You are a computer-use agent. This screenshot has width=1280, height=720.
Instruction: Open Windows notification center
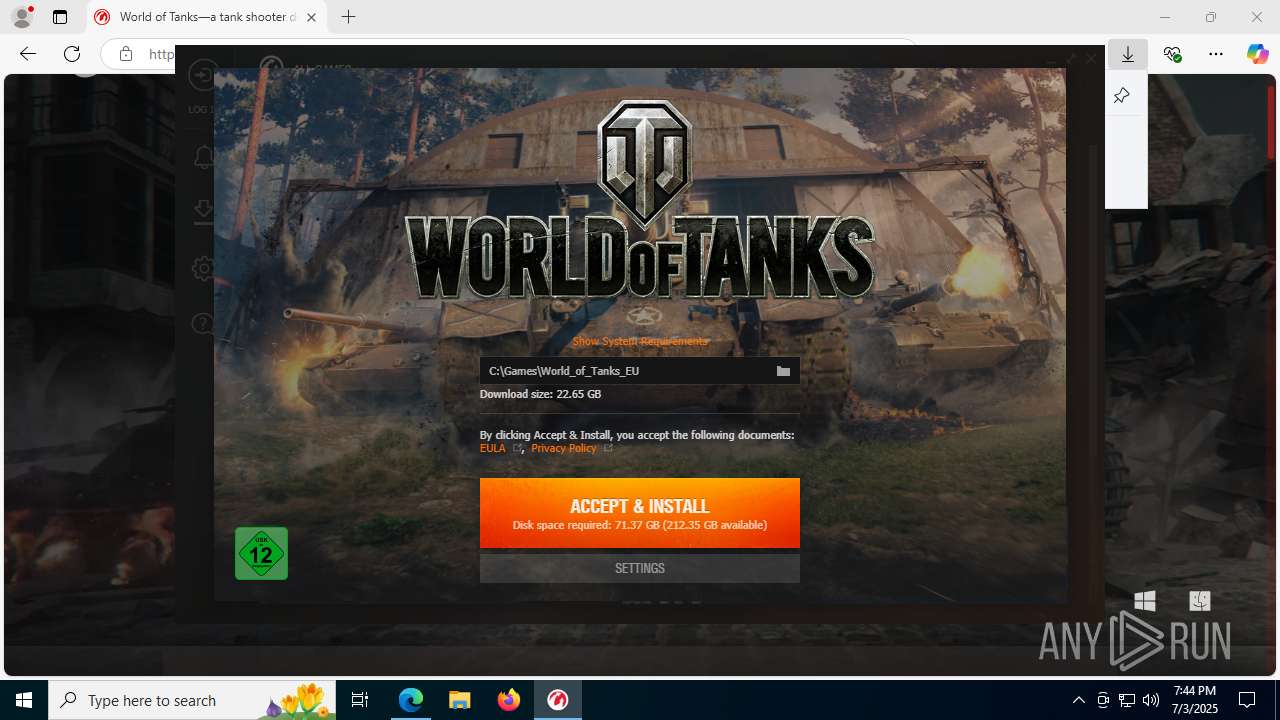click(x=1247, y=700)
